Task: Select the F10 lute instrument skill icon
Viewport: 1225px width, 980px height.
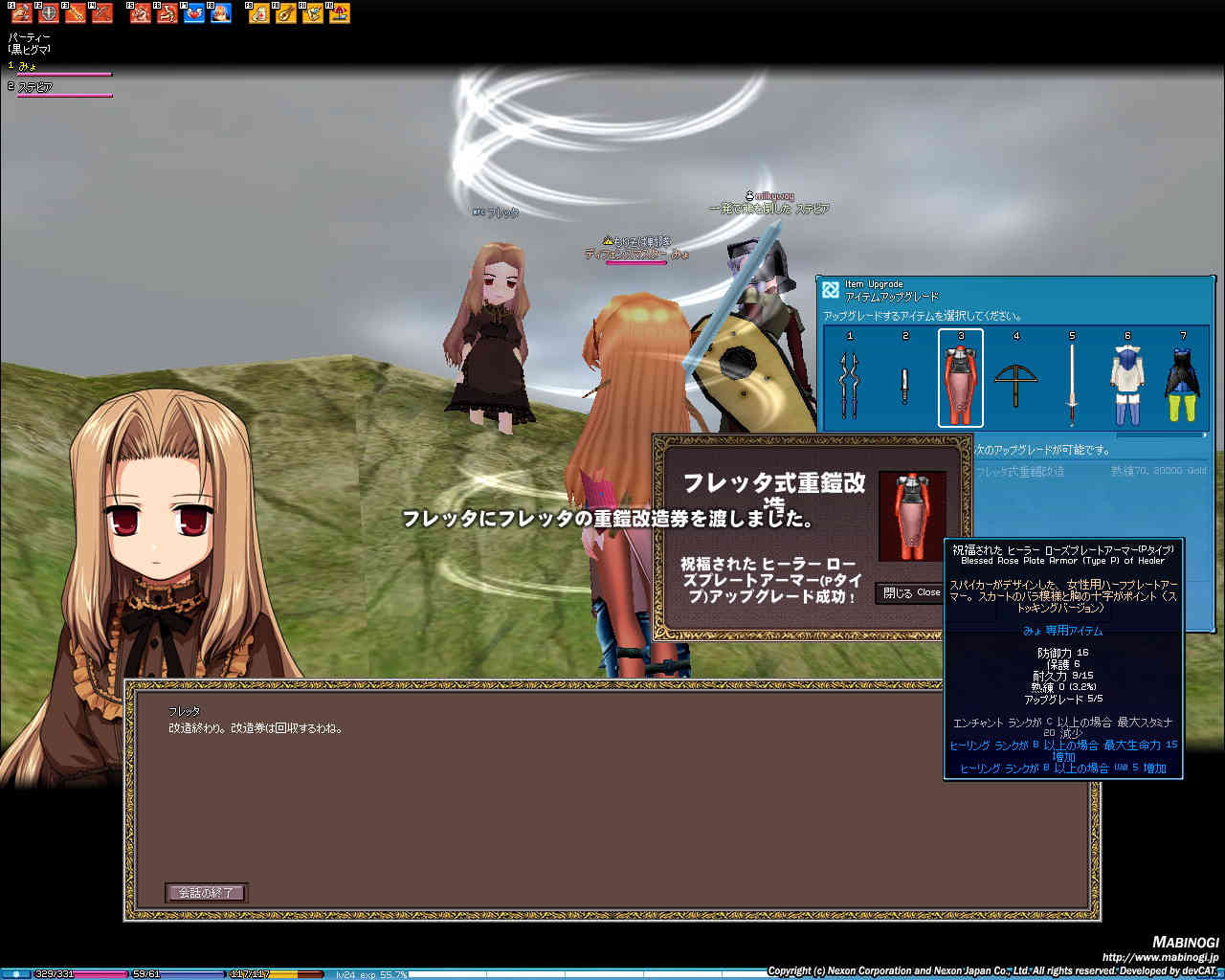Action: click(x=285, y=13)
